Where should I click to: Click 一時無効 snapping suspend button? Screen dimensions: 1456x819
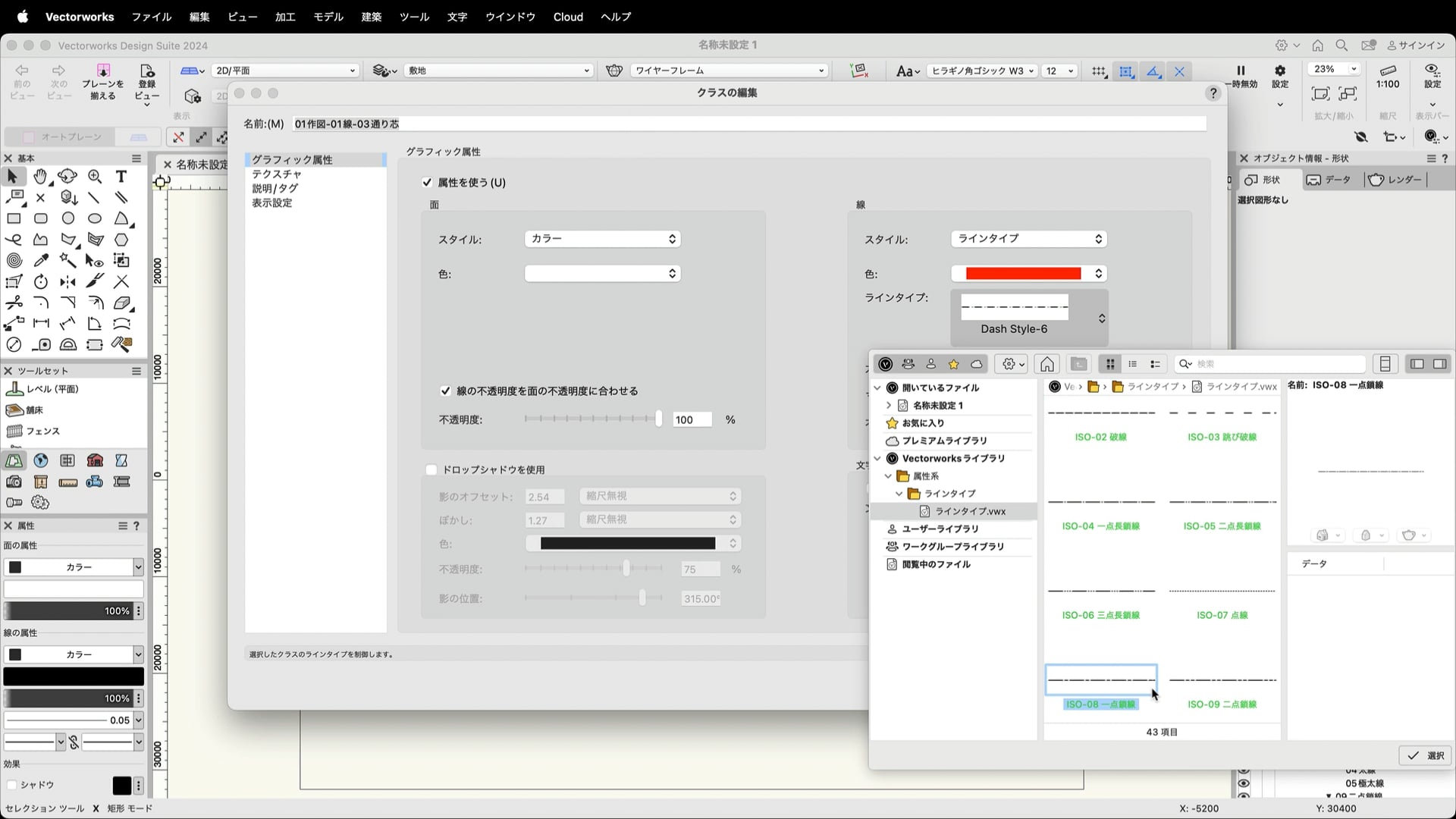(x=1241, y=77)
